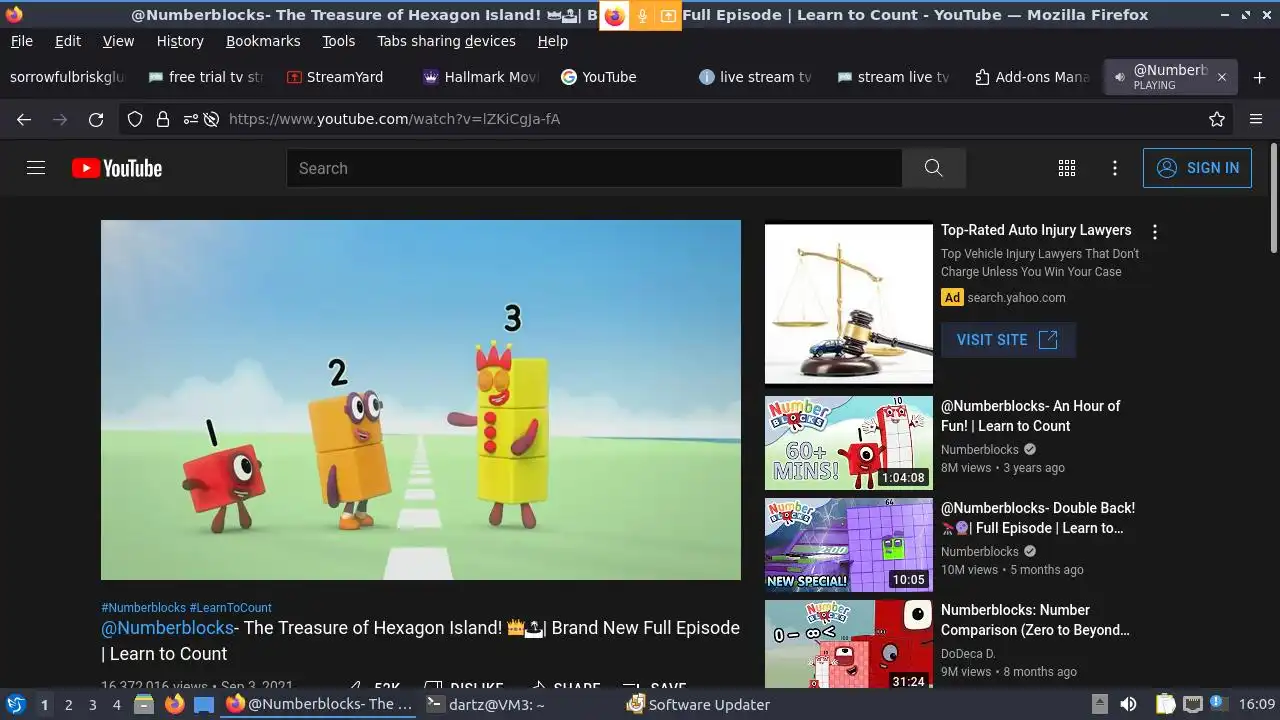Bookmark this page with the star

(x=1217, y=119)
